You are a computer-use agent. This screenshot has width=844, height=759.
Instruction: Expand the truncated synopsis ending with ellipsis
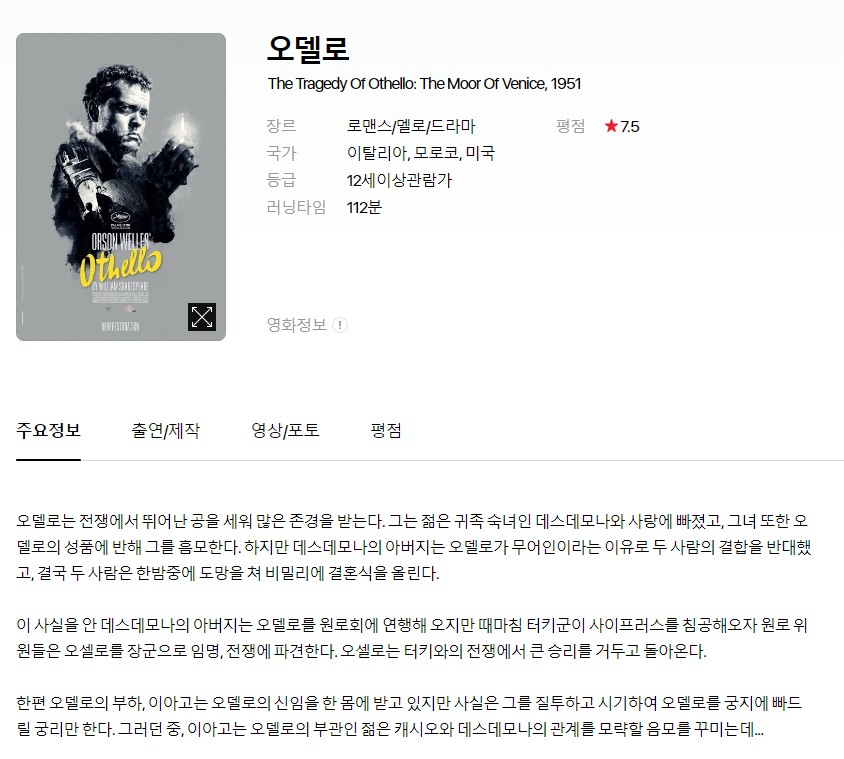(x=758, y=730)
